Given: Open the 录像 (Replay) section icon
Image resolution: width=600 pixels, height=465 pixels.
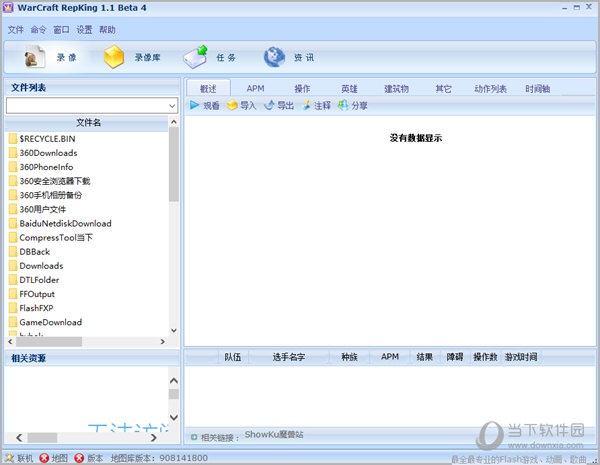Looking at the screenshot, I should [x=35, y=57].
